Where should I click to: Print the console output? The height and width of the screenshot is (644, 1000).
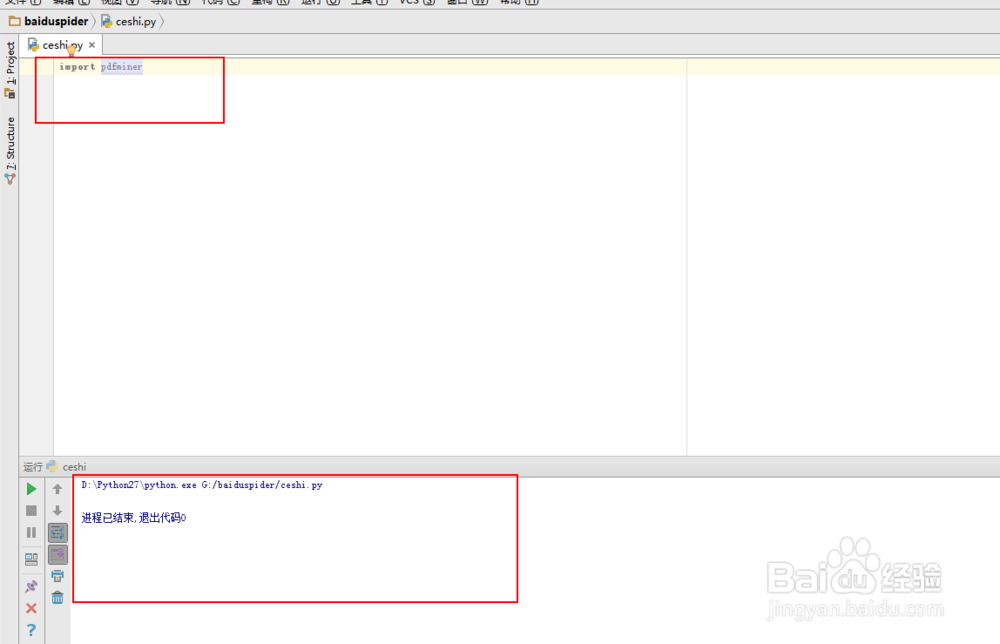coord(57,576)
